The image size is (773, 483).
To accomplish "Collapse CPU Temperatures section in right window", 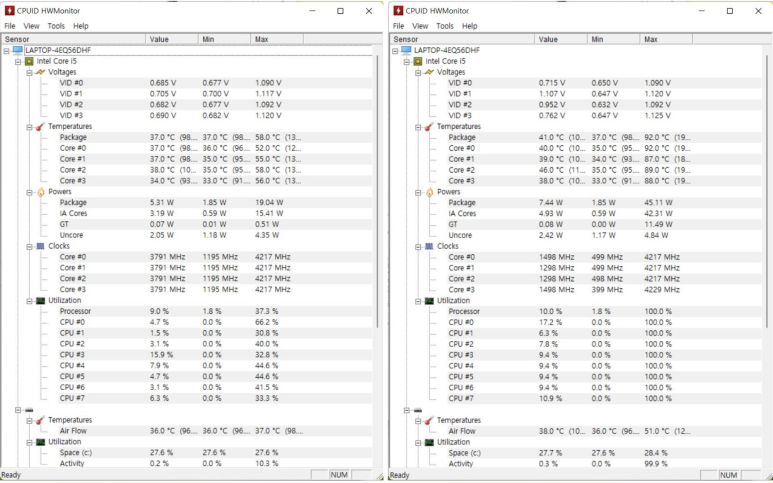I will [x=418, y=127].
